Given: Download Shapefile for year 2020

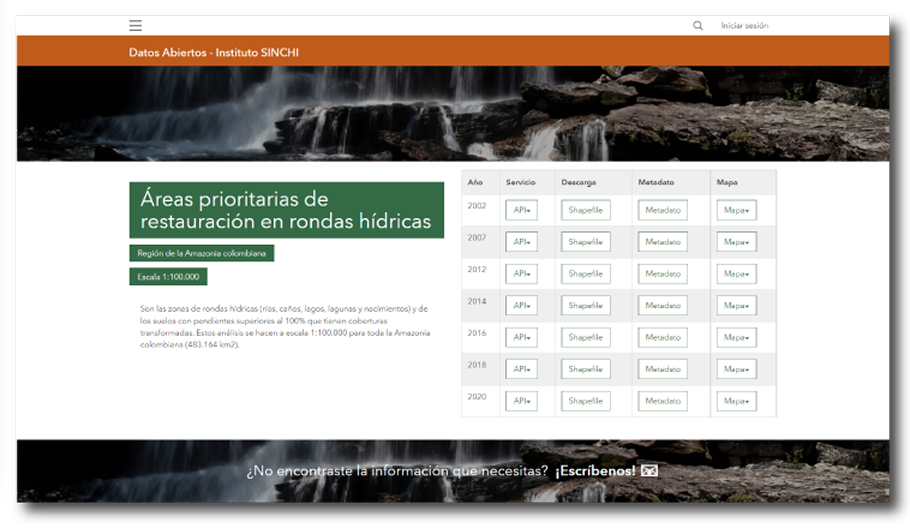Looking at the screenshot, I should tap(585, 401).
